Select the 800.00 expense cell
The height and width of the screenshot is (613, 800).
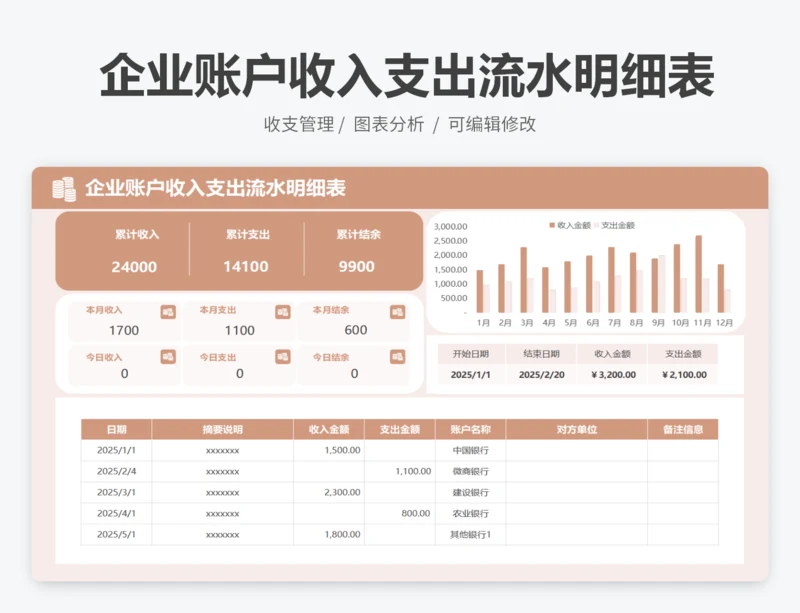399,513
